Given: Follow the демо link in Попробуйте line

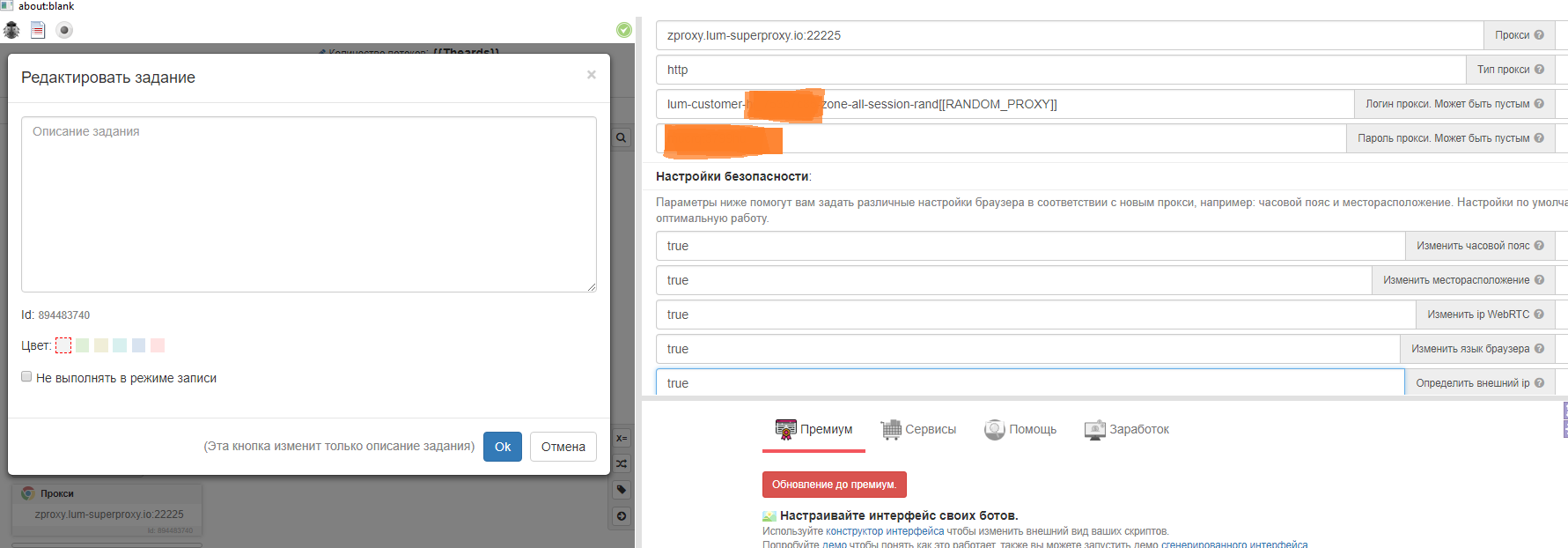Looking at the screenshot, I should click(836, 544).
